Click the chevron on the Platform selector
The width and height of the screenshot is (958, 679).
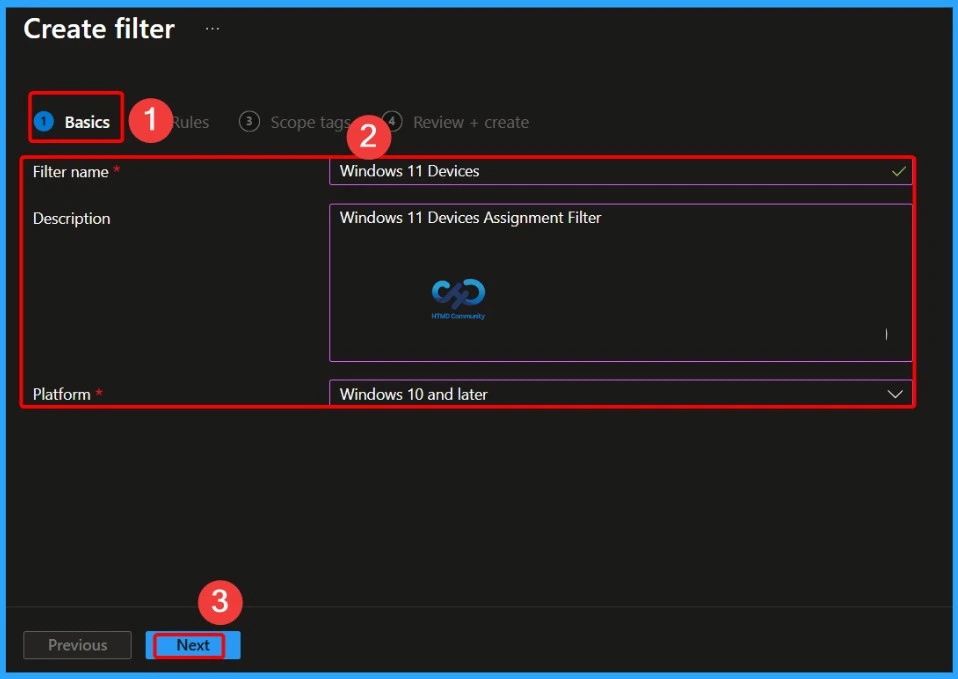coord(897,393)
